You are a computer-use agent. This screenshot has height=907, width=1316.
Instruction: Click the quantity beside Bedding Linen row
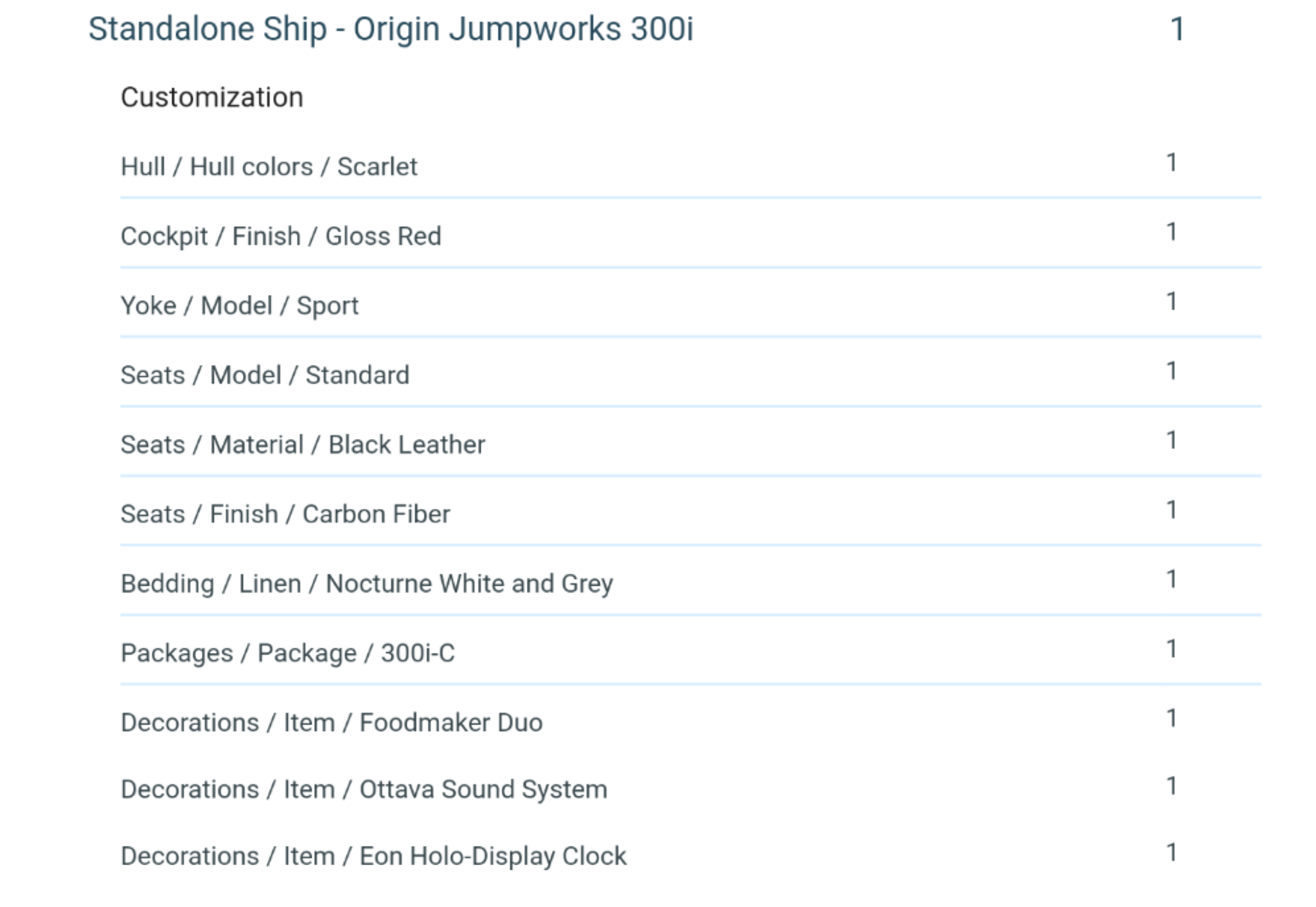(1171, 579)
